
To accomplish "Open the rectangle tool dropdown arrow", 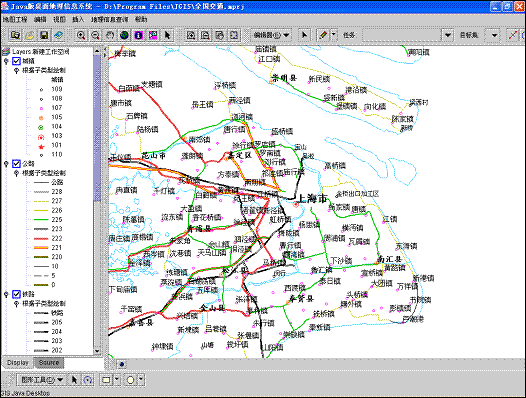I will [x=116, y=379].
